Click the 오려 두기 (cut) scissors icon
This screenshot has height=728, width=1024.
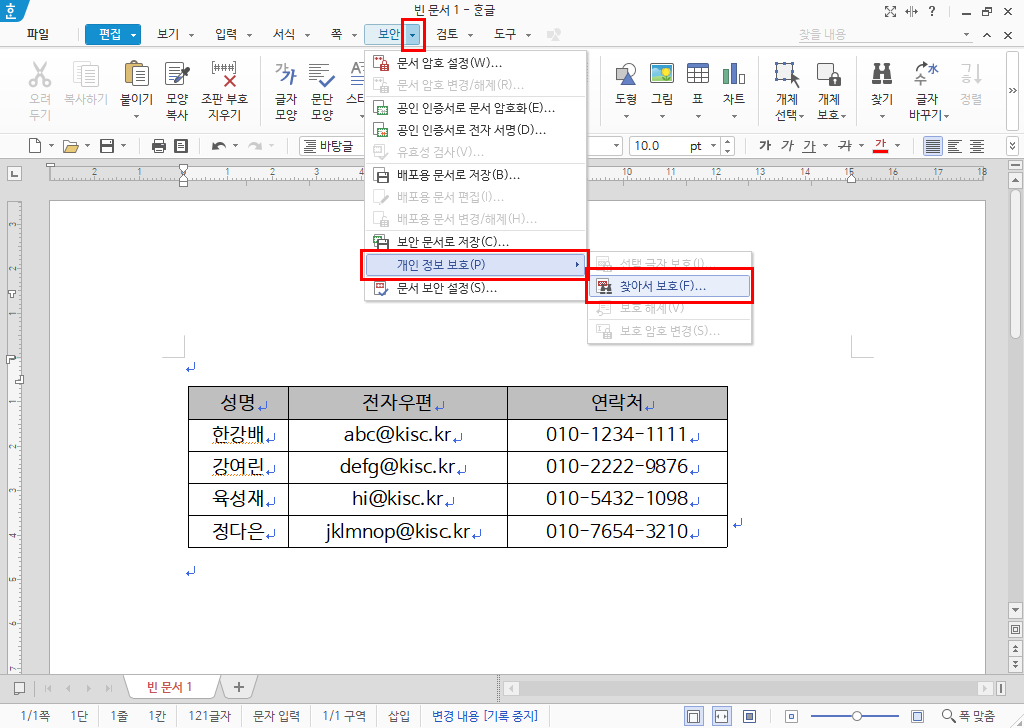pos(40,75)
